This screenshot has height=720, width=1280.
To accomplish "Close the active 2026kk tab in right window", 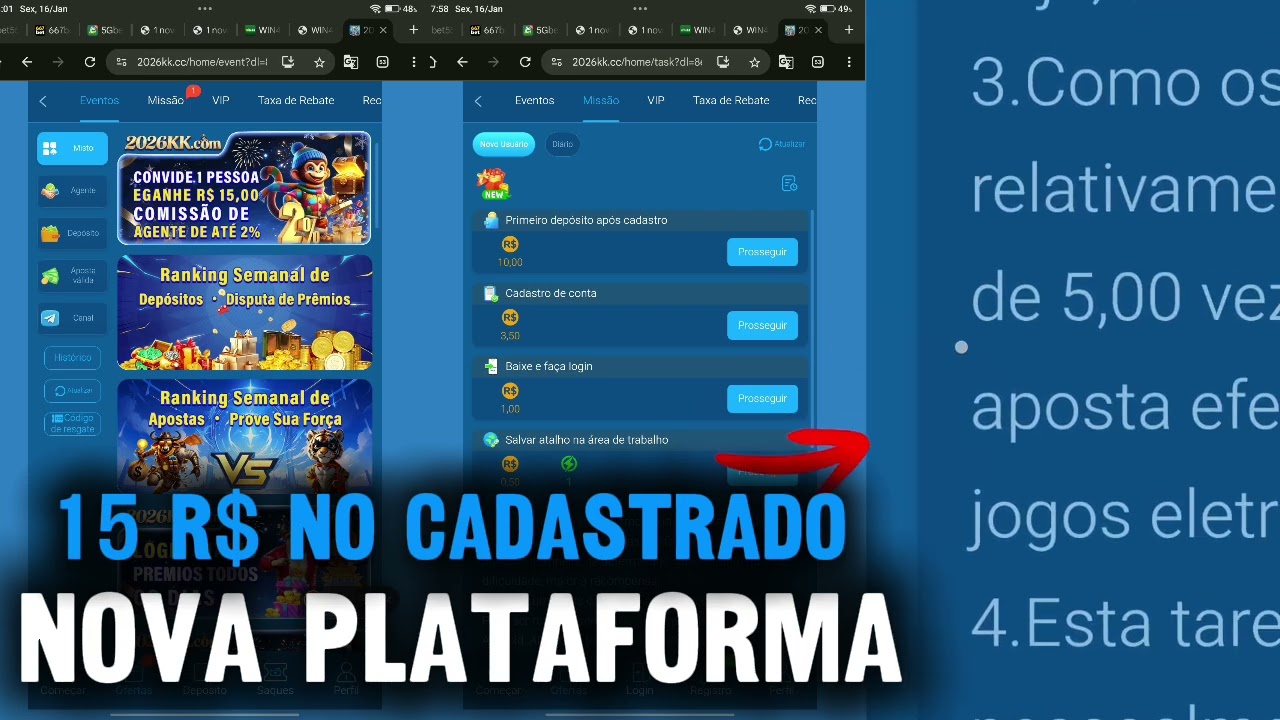I will [x=819, y=30].
